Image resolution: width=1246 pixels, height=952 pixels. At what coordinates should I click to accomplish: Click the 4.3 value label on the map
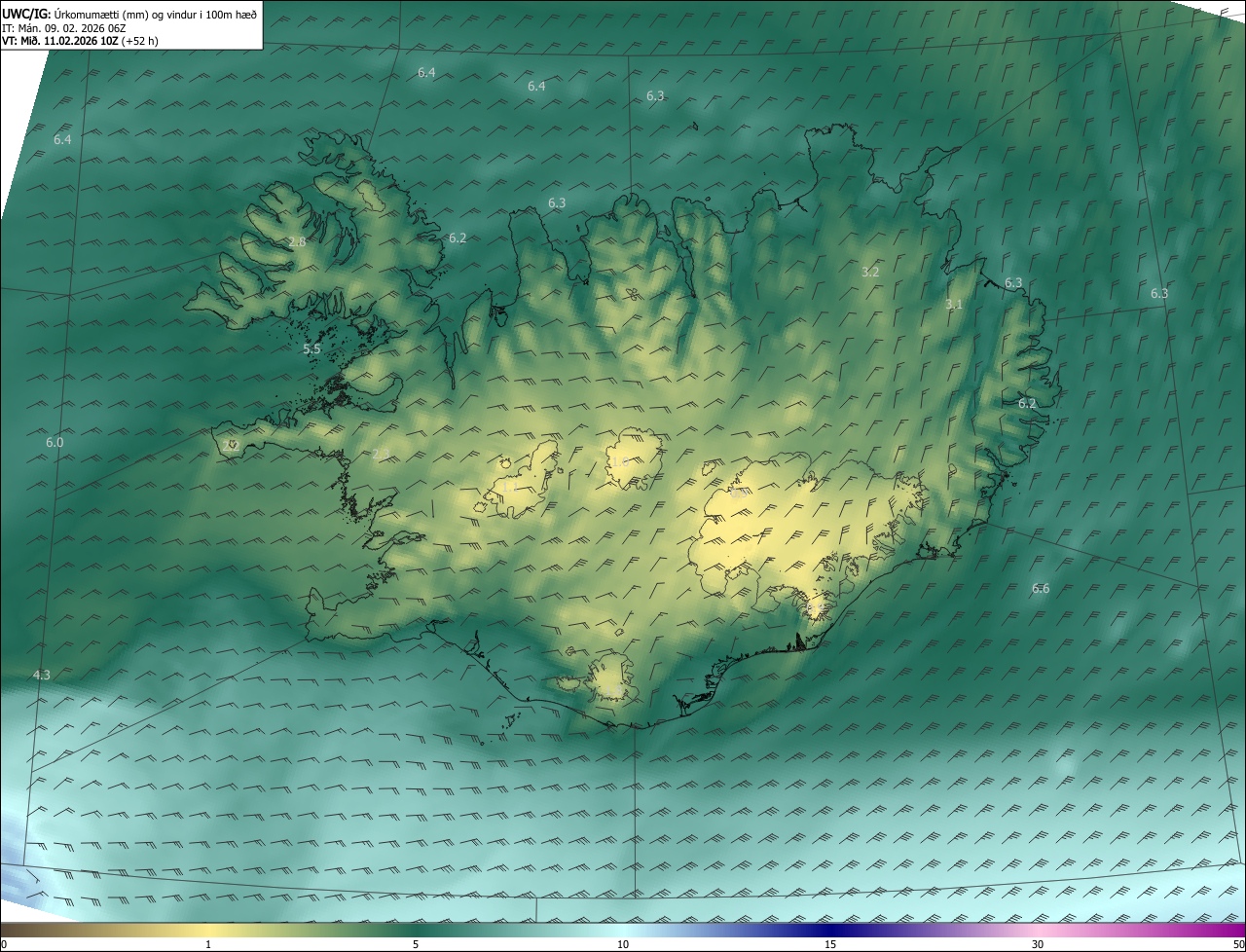click(41, 675)
